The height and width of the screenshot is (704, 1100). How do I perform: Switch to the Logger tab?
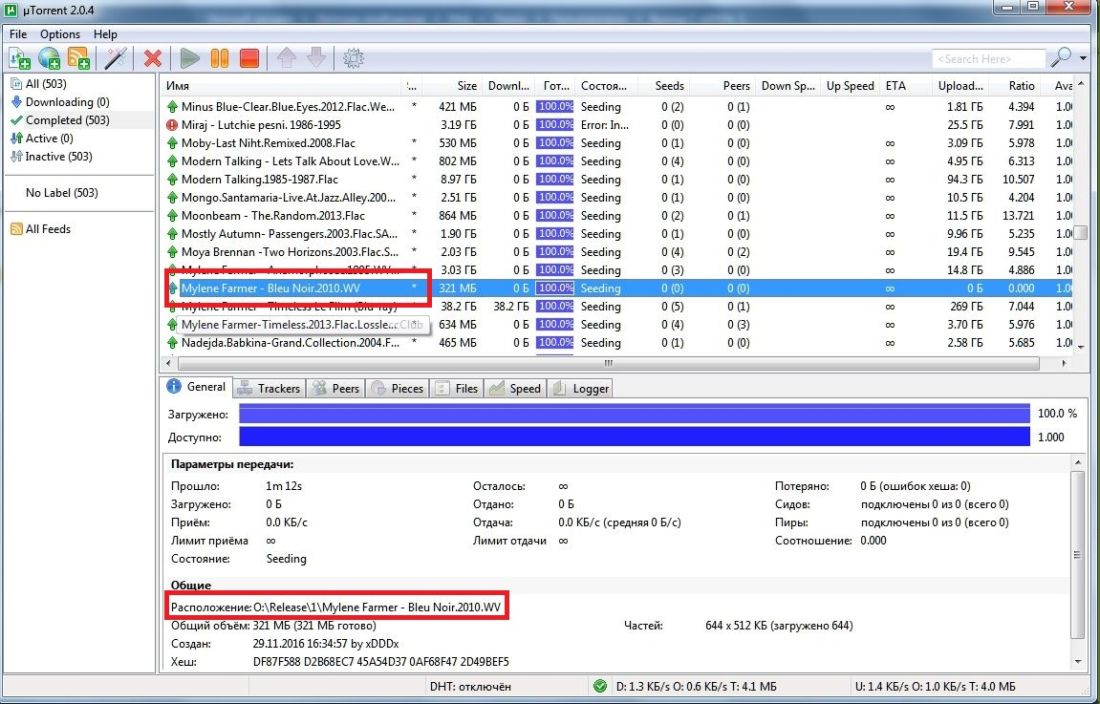(581, 388)
